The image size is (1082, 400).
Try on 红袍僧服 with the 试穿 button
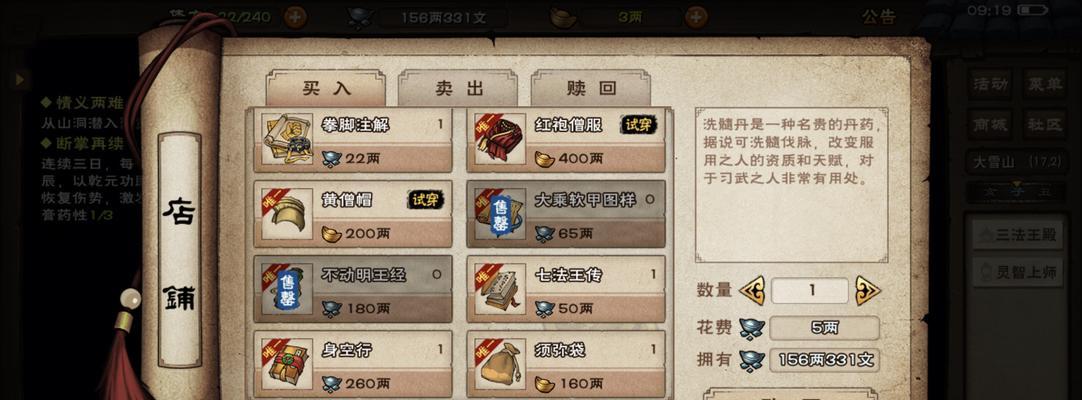tap(638, 125)
